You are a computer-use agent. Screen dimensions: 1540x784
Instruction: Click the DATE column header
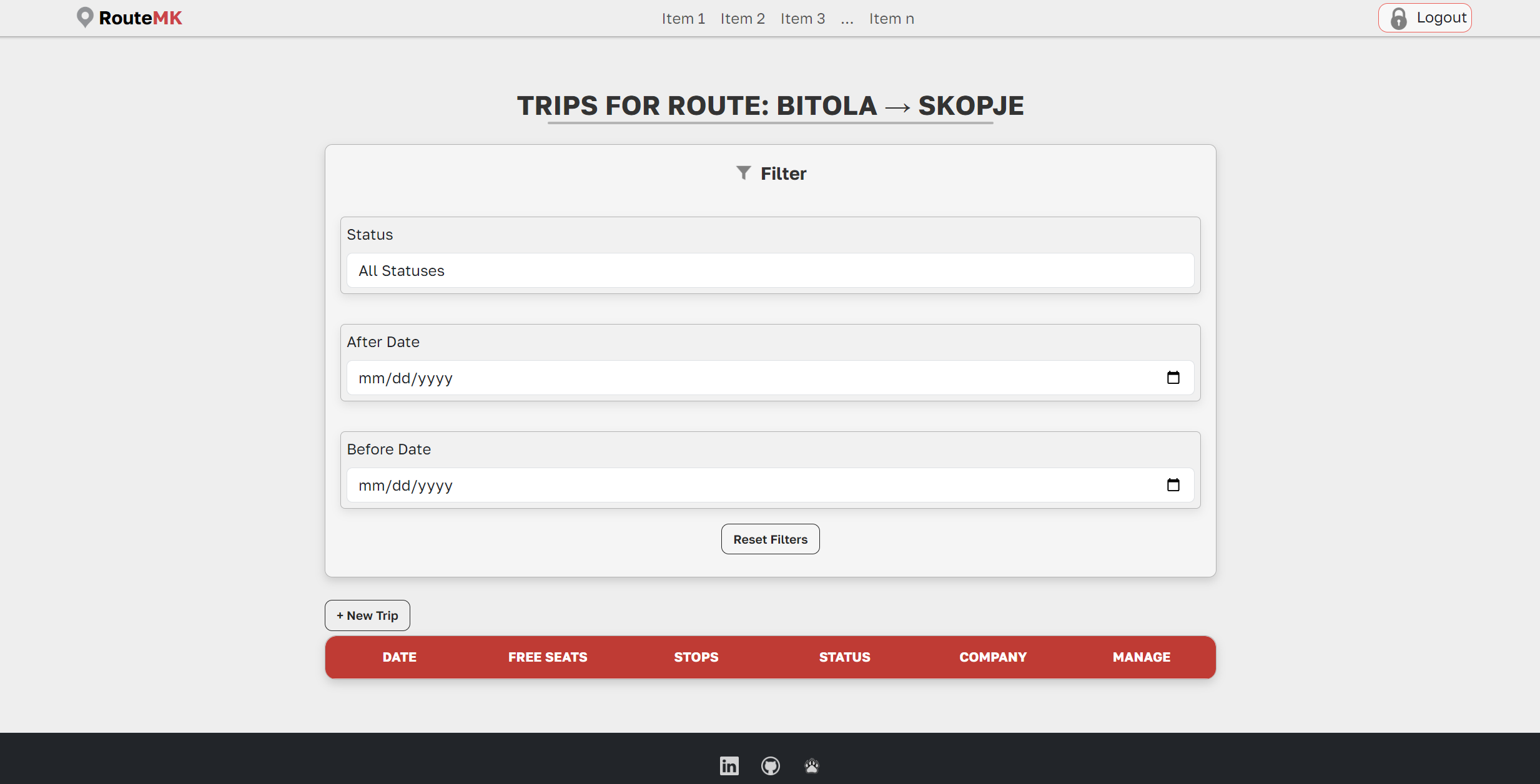coord(399,657)
